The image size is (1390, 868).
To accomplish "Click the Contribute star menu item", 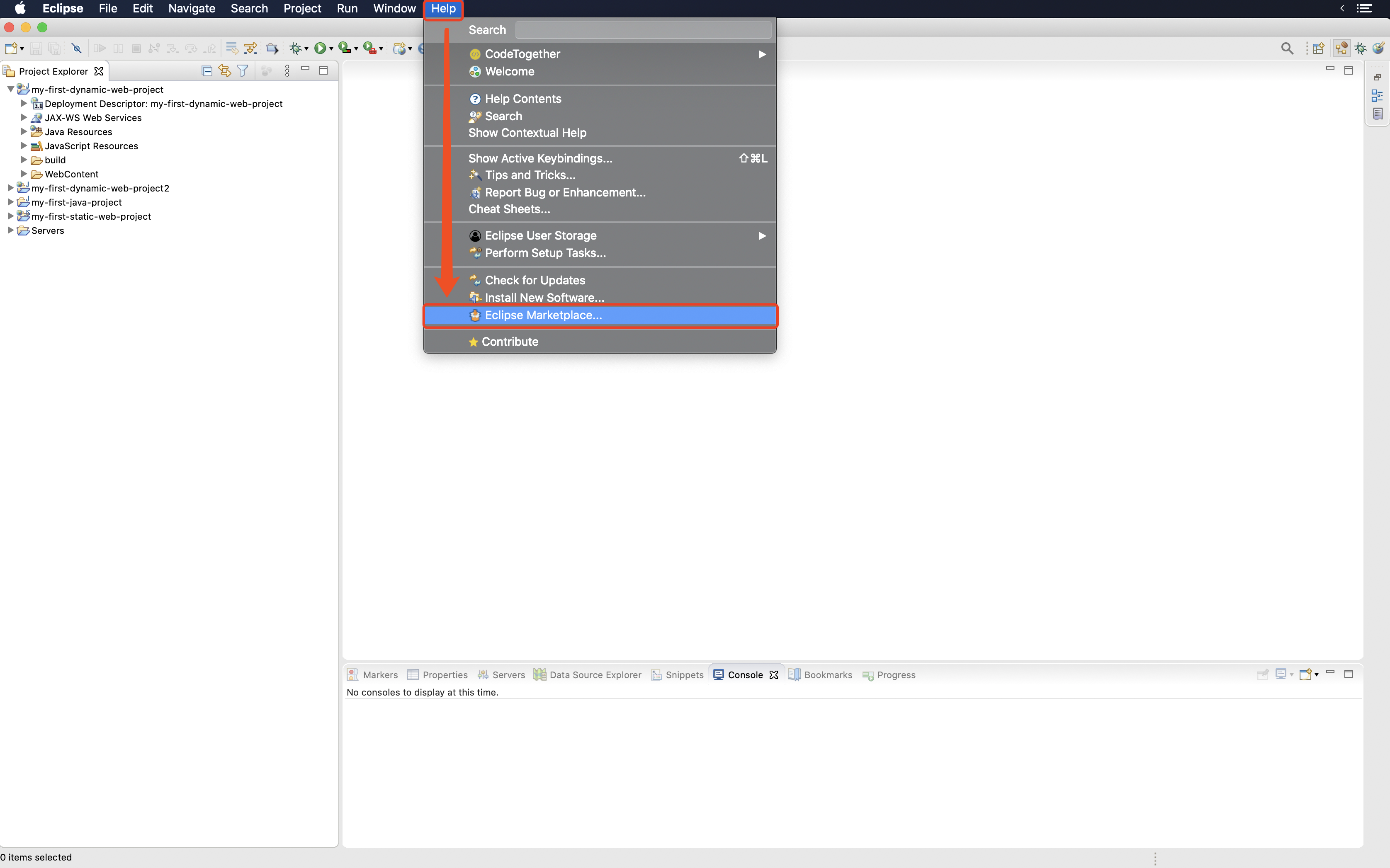I will pyautogui.click(x=600, y=342).
